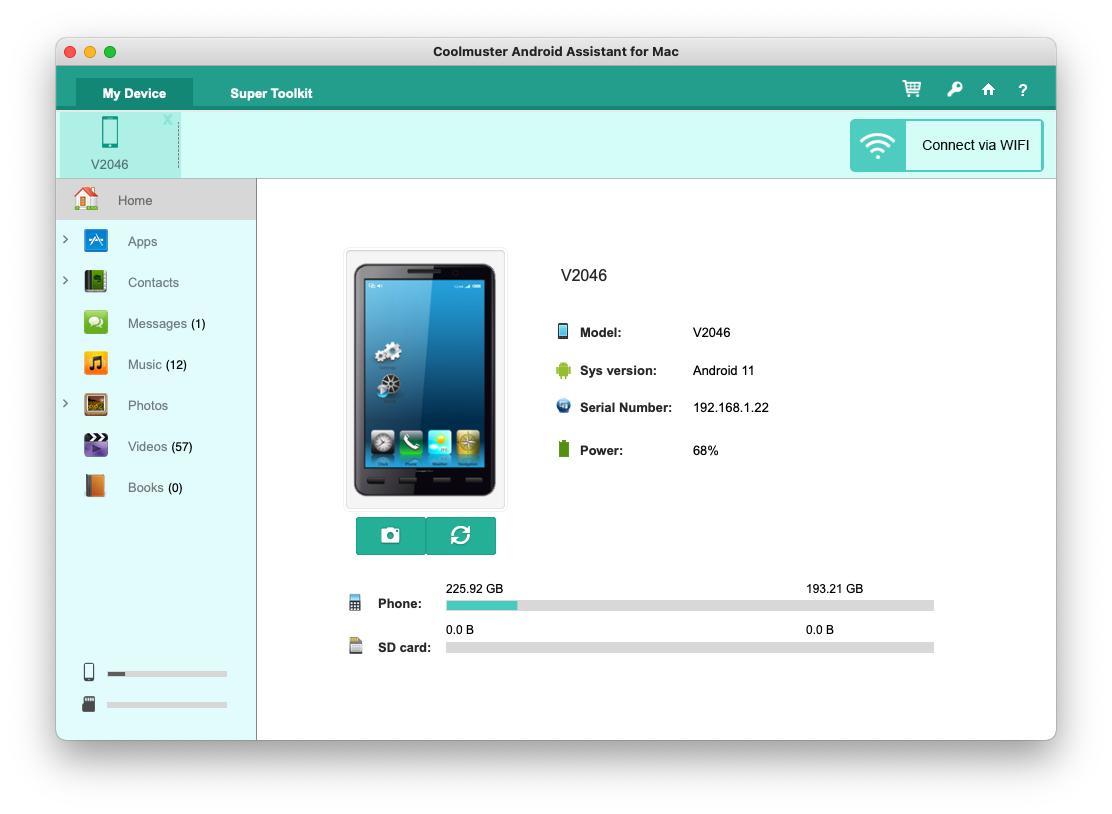Click the green macOS zoom window button

(x=110, y=52)
